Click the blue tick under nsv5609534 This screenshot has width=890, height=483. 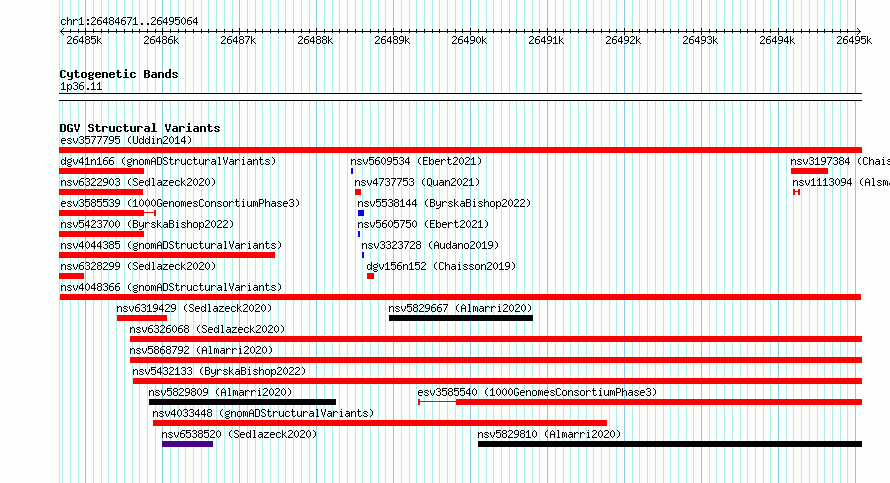[352, 171]
